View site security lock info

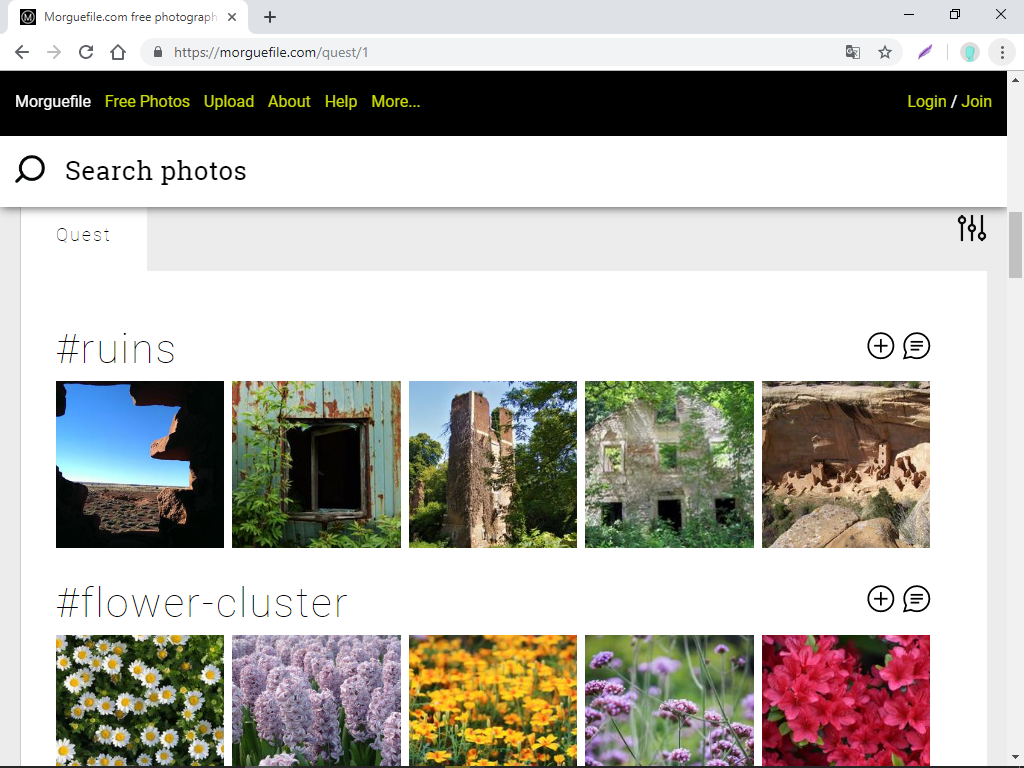(157, 52)
